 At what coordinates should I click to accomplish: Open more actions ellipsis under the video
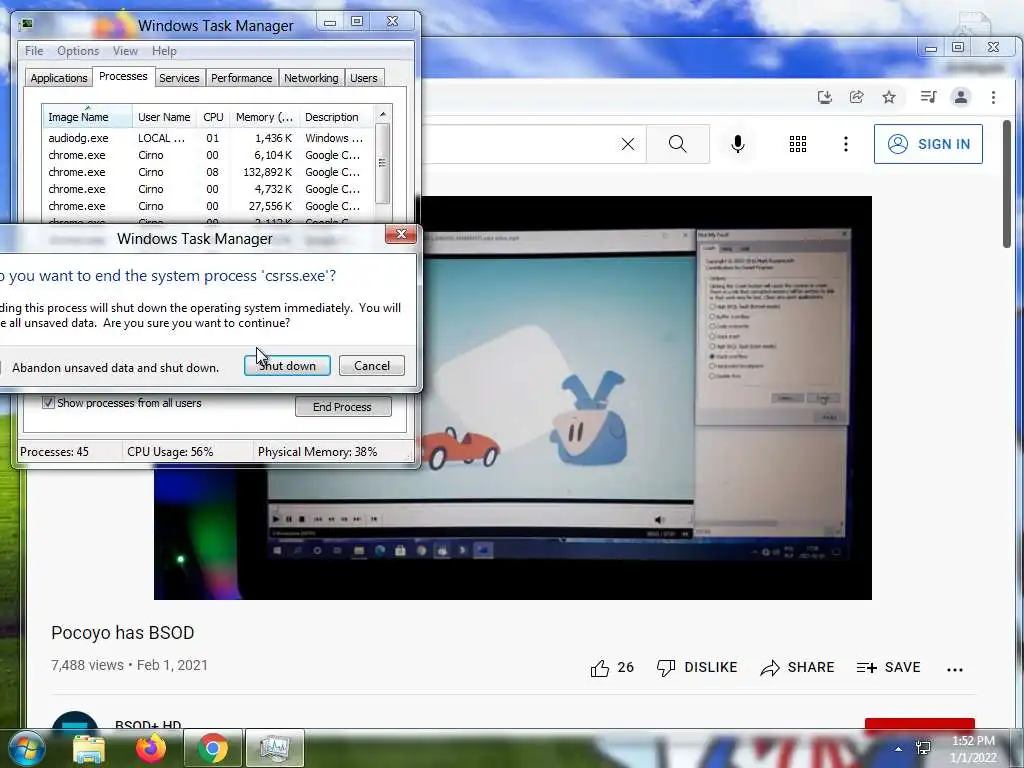(x=955, y=669)
